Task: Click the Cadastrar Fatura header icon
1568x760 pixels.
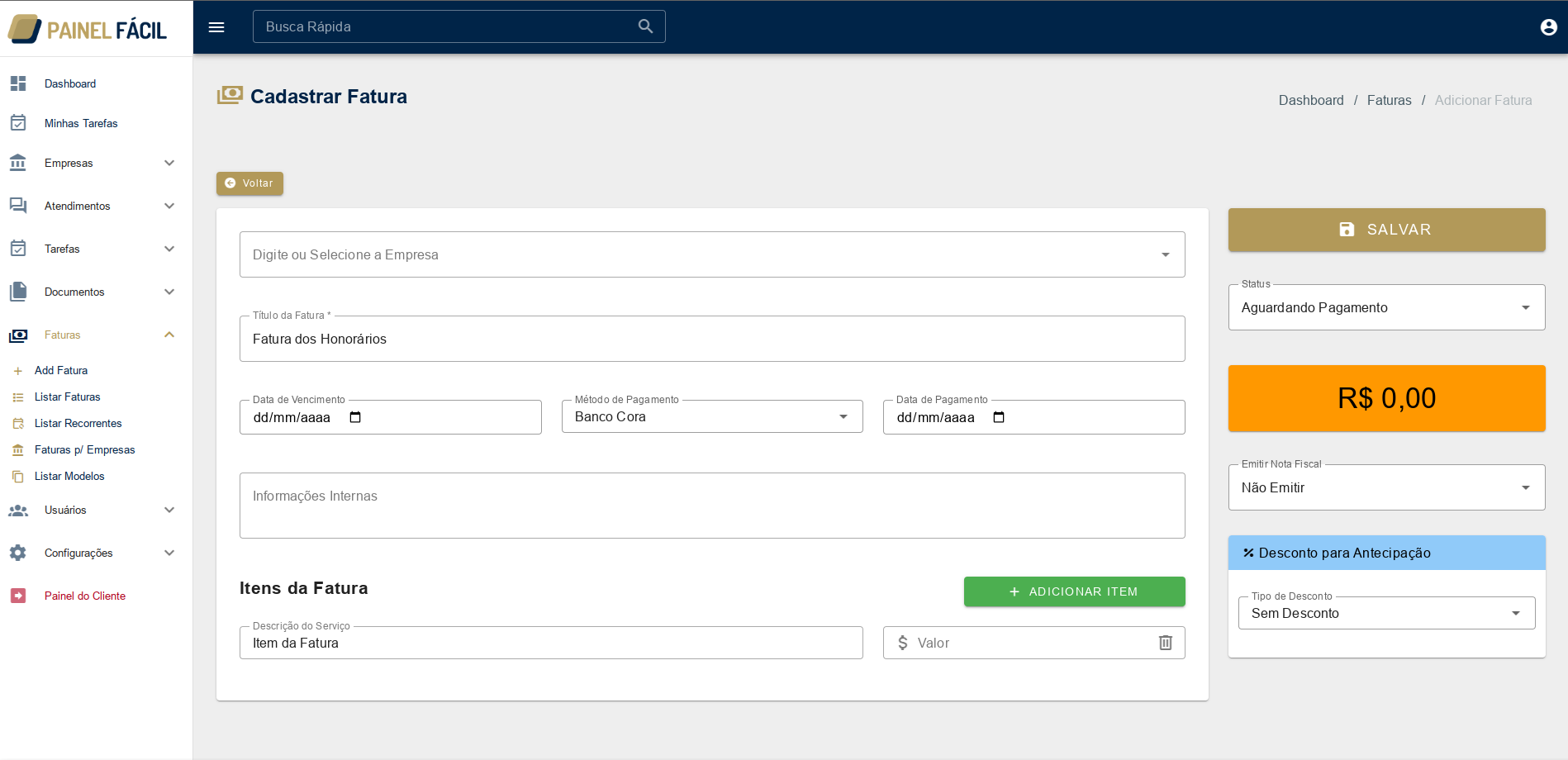Action: point(230,96)
